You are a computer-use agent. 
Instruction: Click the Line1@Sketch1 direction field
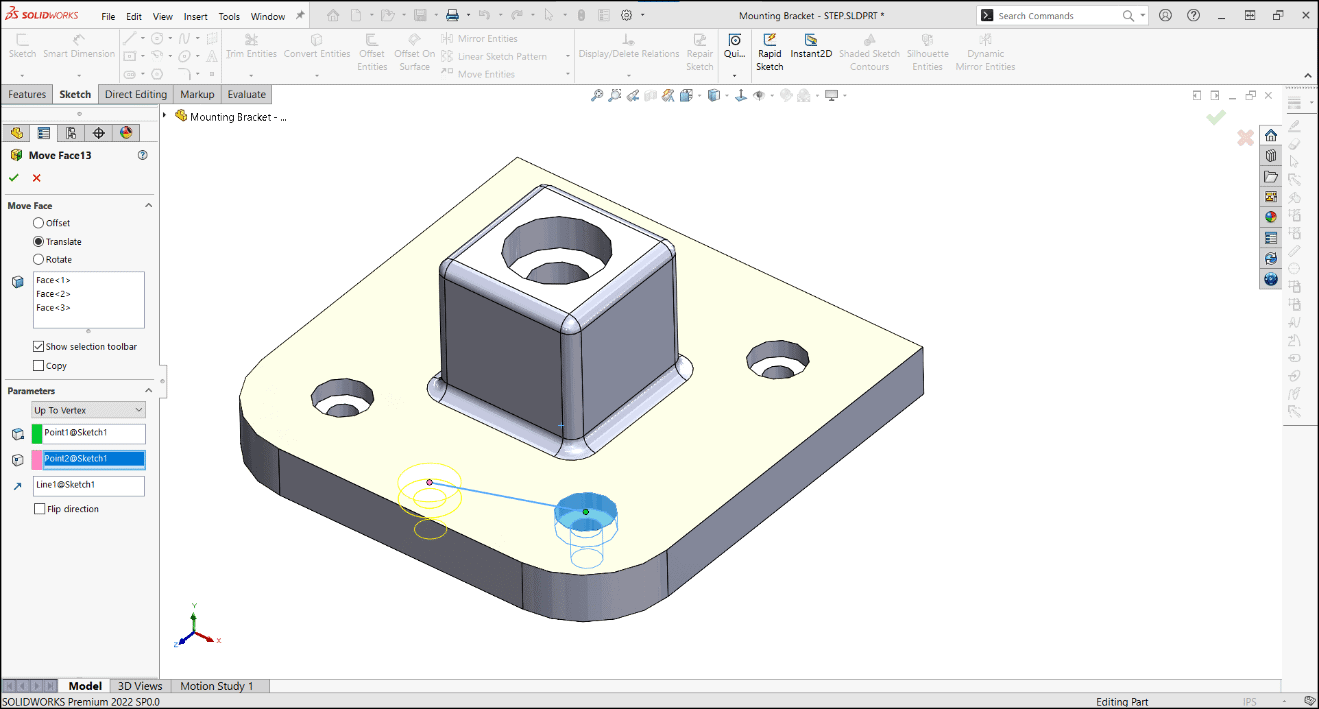coord(89,485)
